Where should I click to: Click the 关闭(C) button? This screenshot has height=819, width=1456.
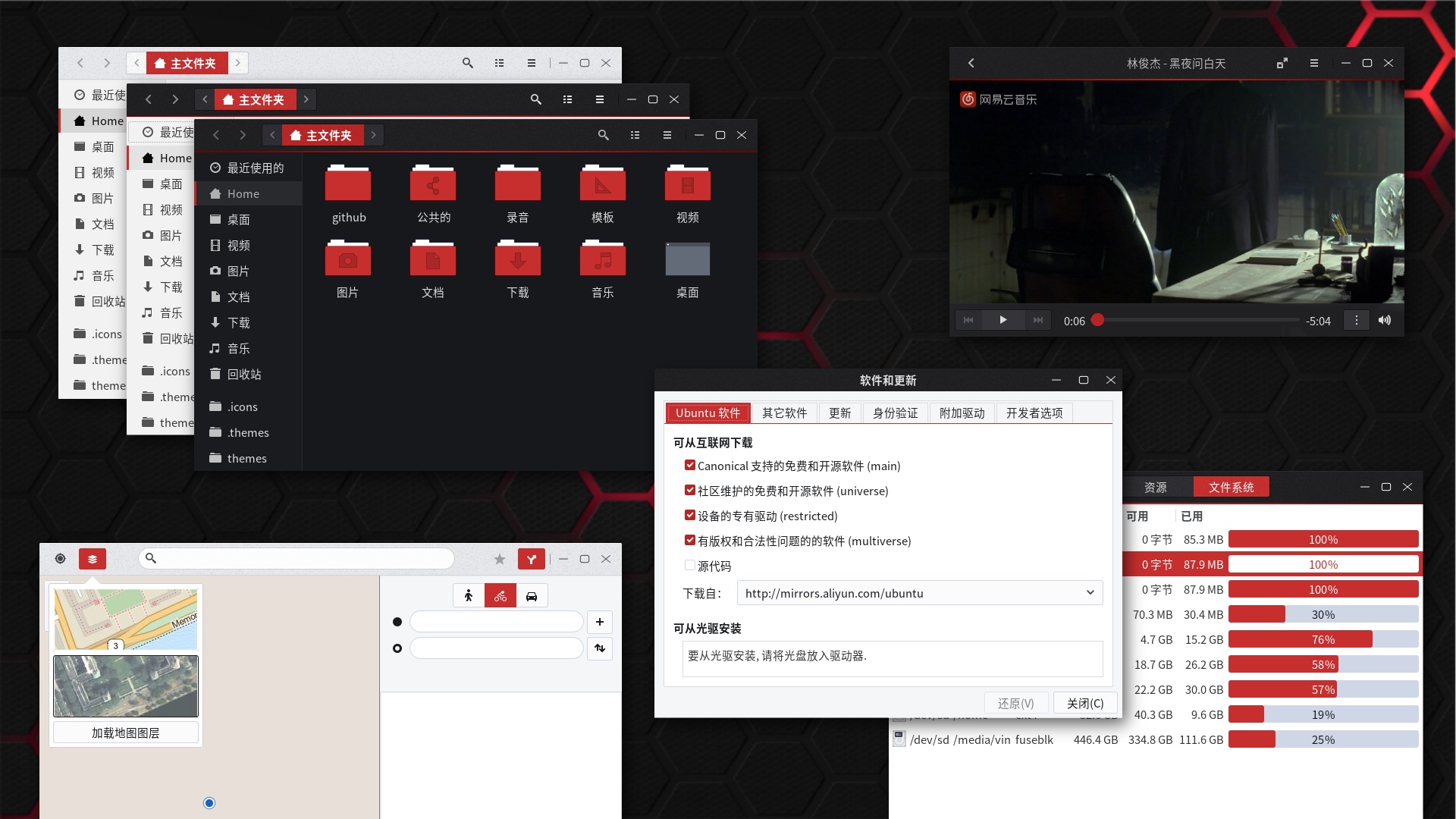[1085, 703]
